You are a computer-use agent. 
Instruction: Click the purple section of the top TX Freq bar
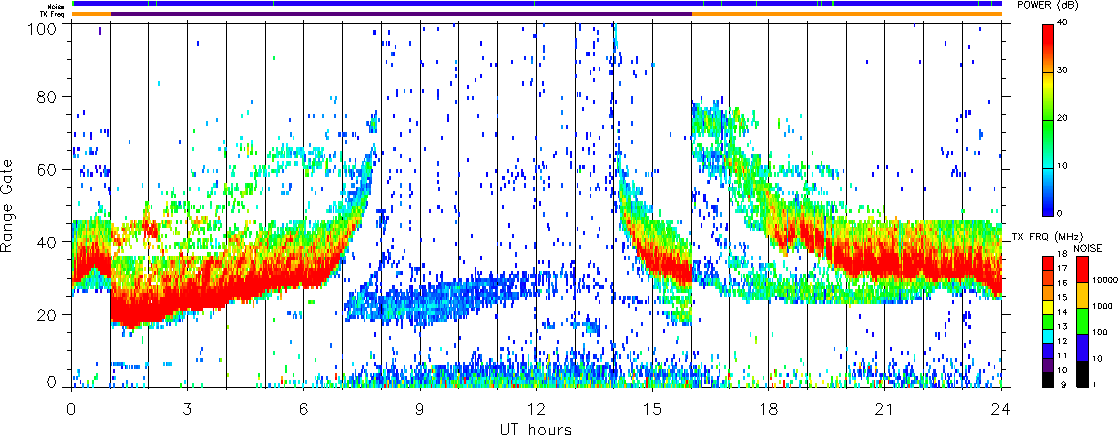401,14
